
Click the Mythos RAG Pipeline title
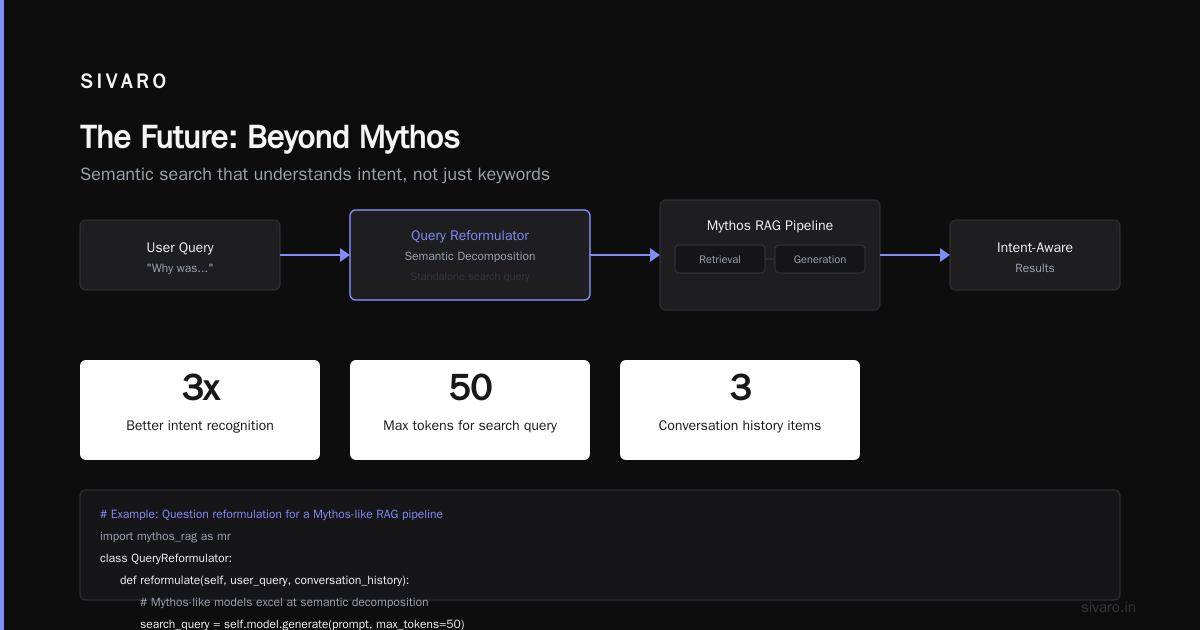coord(770,226)
